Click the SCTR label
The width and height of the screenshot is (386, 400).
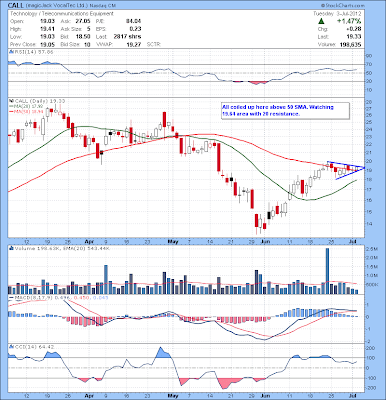click(154, 44)
